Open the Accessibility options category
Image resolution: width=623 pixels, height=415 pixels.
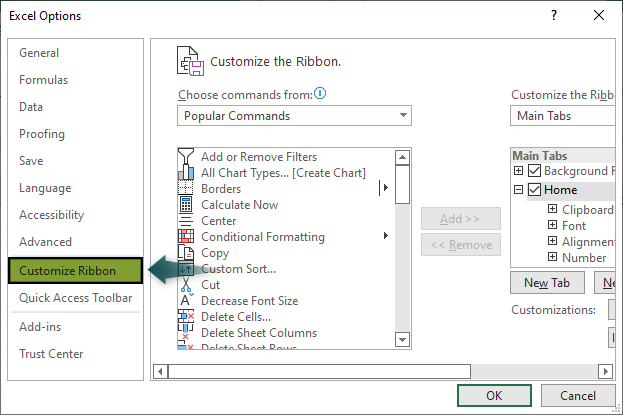tap(52, 215)
